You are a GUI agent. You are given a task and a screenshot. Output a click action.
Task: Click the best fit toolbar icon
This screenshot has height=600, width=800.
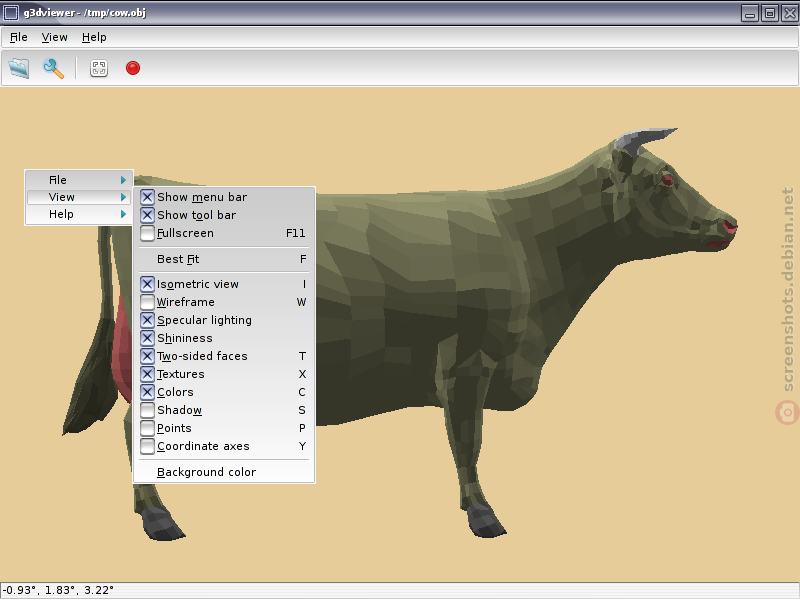click(98, 68)
